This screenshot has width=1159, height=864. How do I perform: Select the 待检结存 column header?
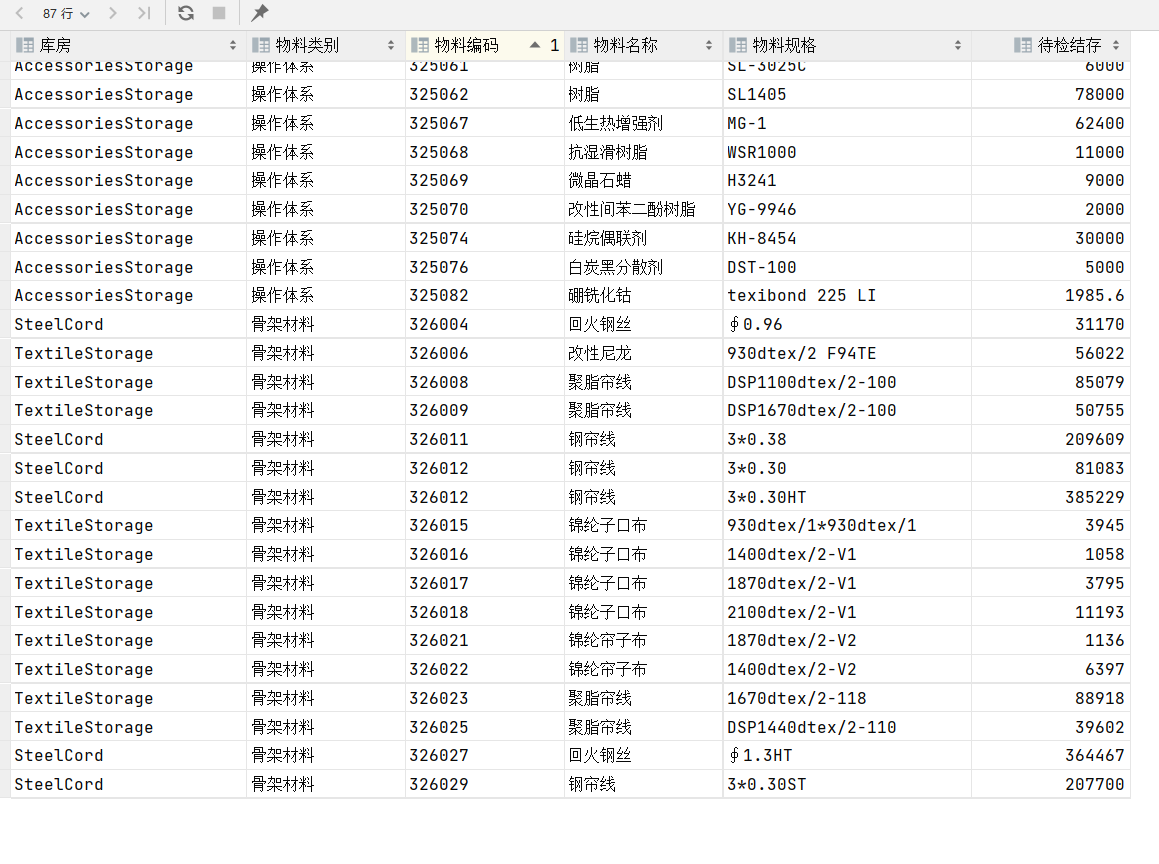1051,45
